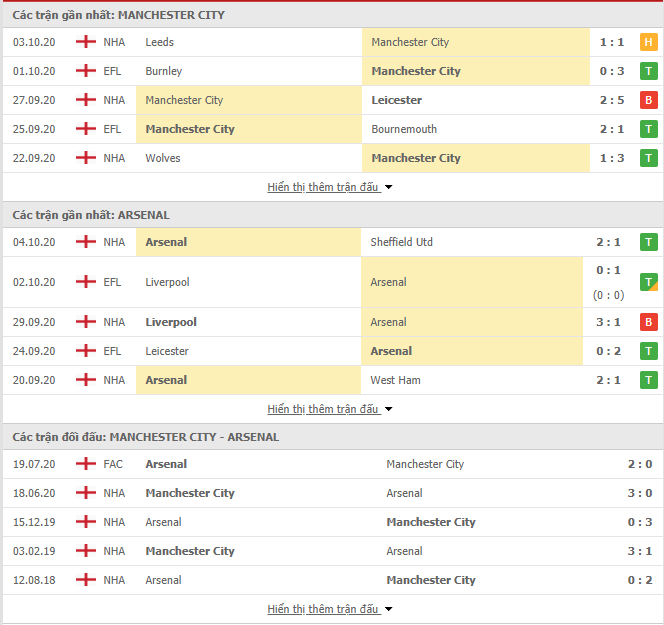The width and height of the screenshot is (664, 625).
Task: Open Manchester City vs Leicester 2:5 score
Action: (x=611, y=100)
